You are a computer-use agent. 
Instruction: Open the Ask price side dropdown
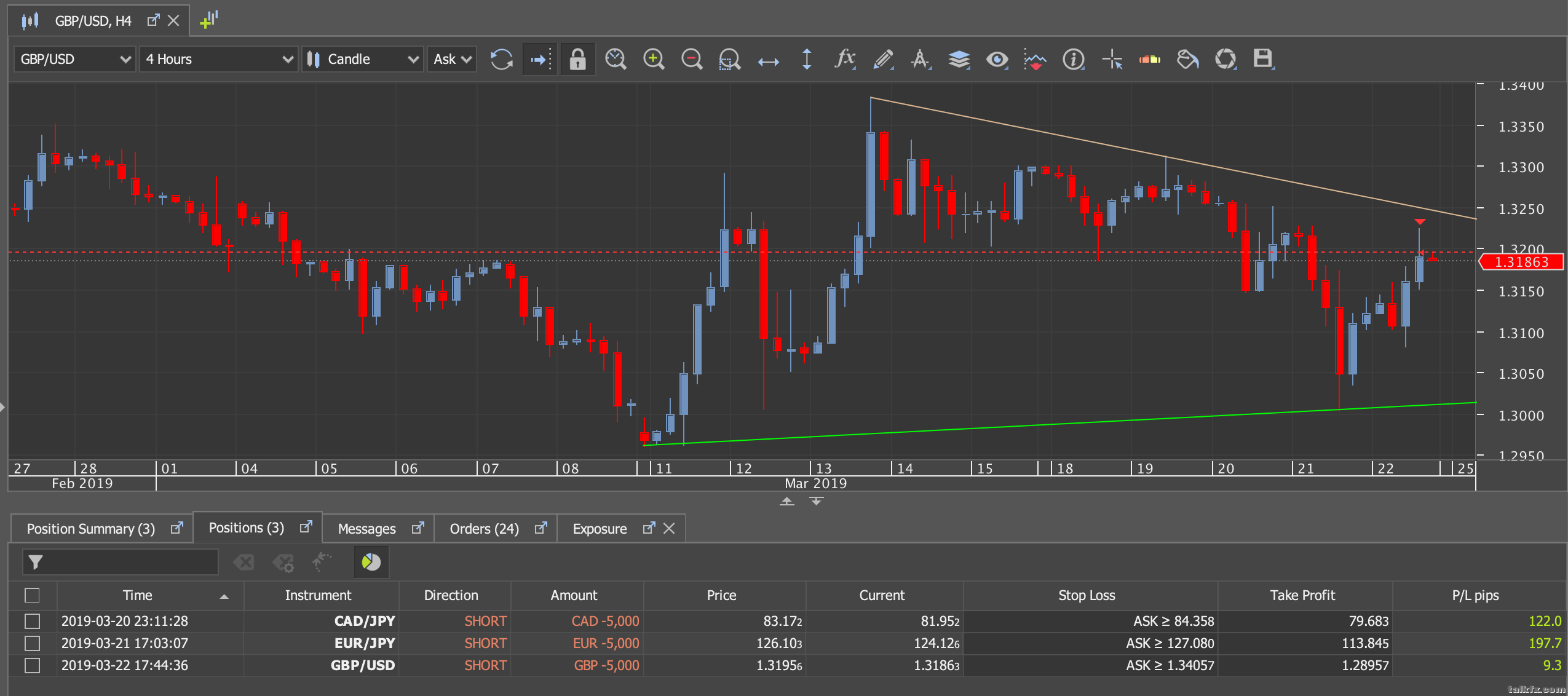click(x=452, y=59)
